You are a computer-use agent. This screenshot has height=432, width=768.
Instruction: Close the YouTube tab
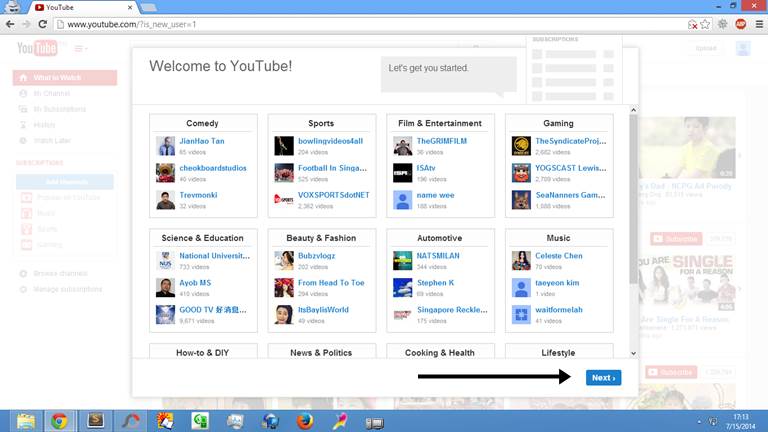pyautogui.click(x=130, y=7)
